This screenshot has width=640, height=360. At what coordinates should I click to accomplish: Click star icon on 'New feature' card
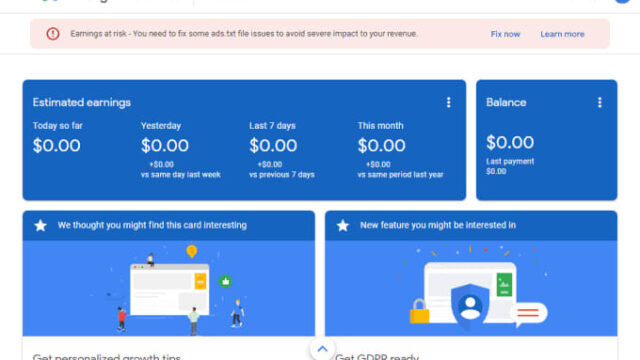point(343,225)
